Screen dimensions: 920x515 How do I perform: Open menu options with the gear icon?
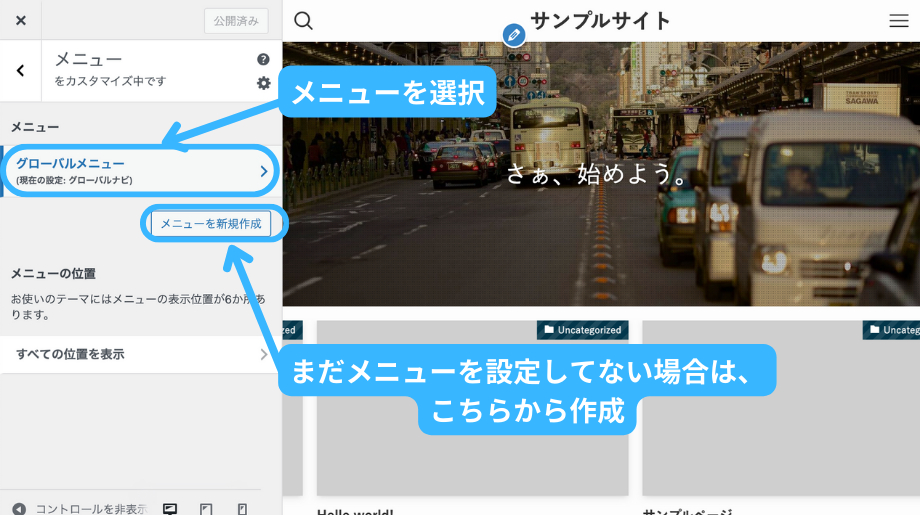pos(263,83)
